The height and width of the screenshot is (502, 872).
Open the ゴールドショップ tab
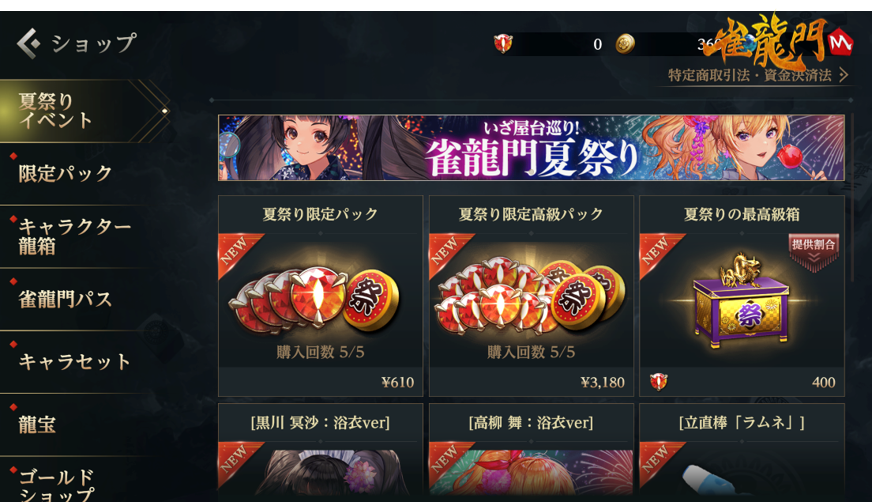point(56,485)
